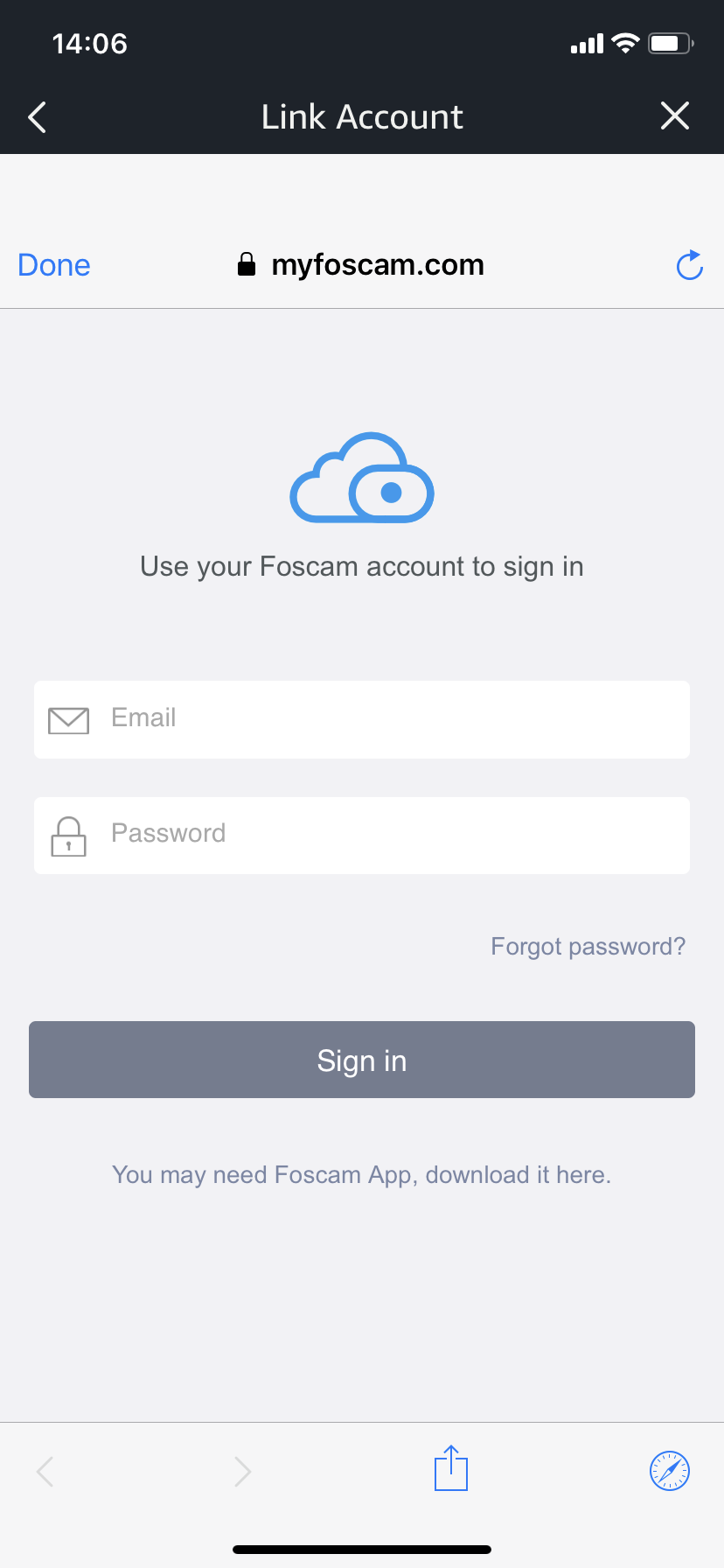Tap the download Foscam App here link

[518, 1174]
